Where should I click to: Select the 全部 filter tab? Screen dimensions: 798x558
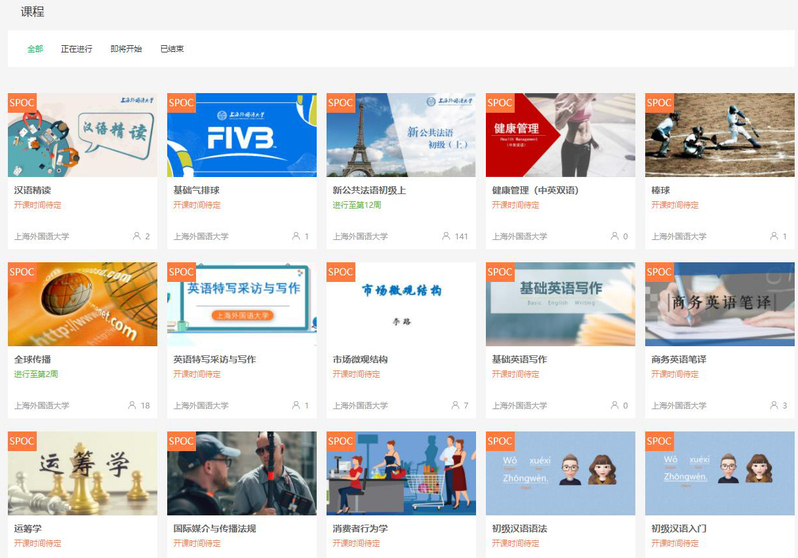35,49
